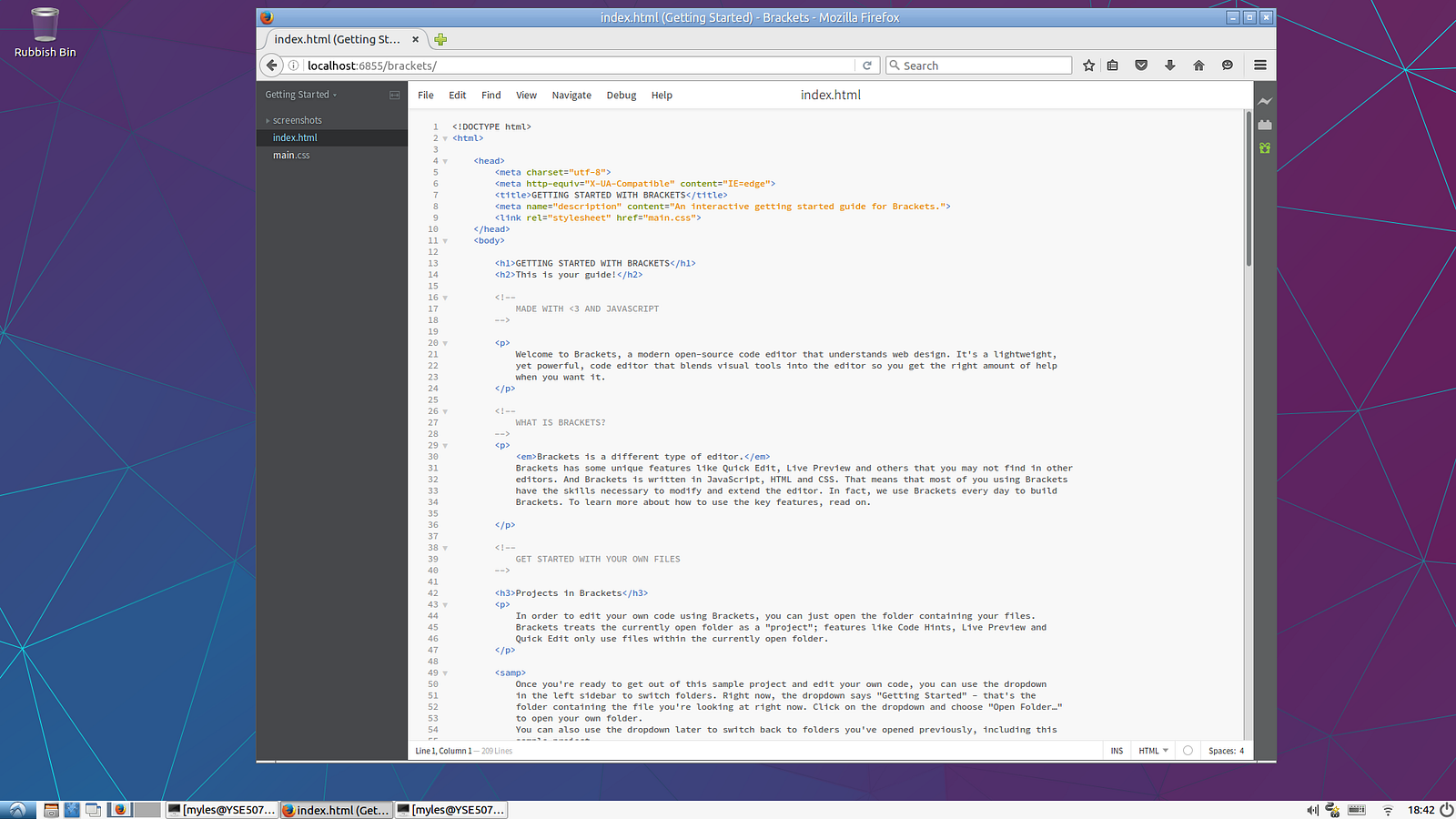Open the Pocket save icon
This screenshot has height=819, width=1456.
1141,66
